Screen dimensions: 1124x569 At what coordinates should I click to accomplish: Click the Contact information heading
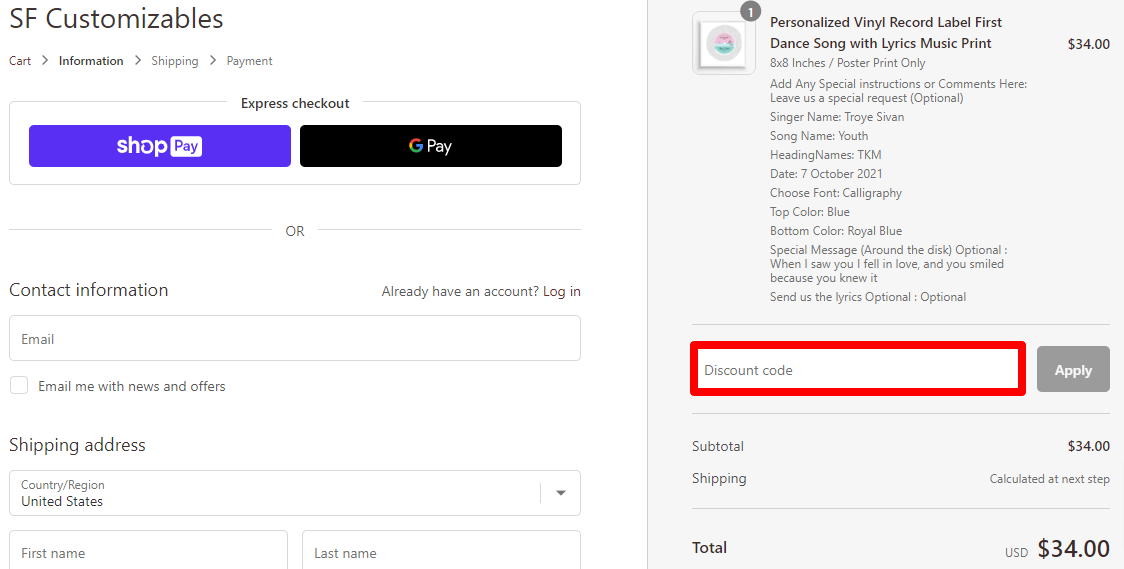click(x=89, y=290)
